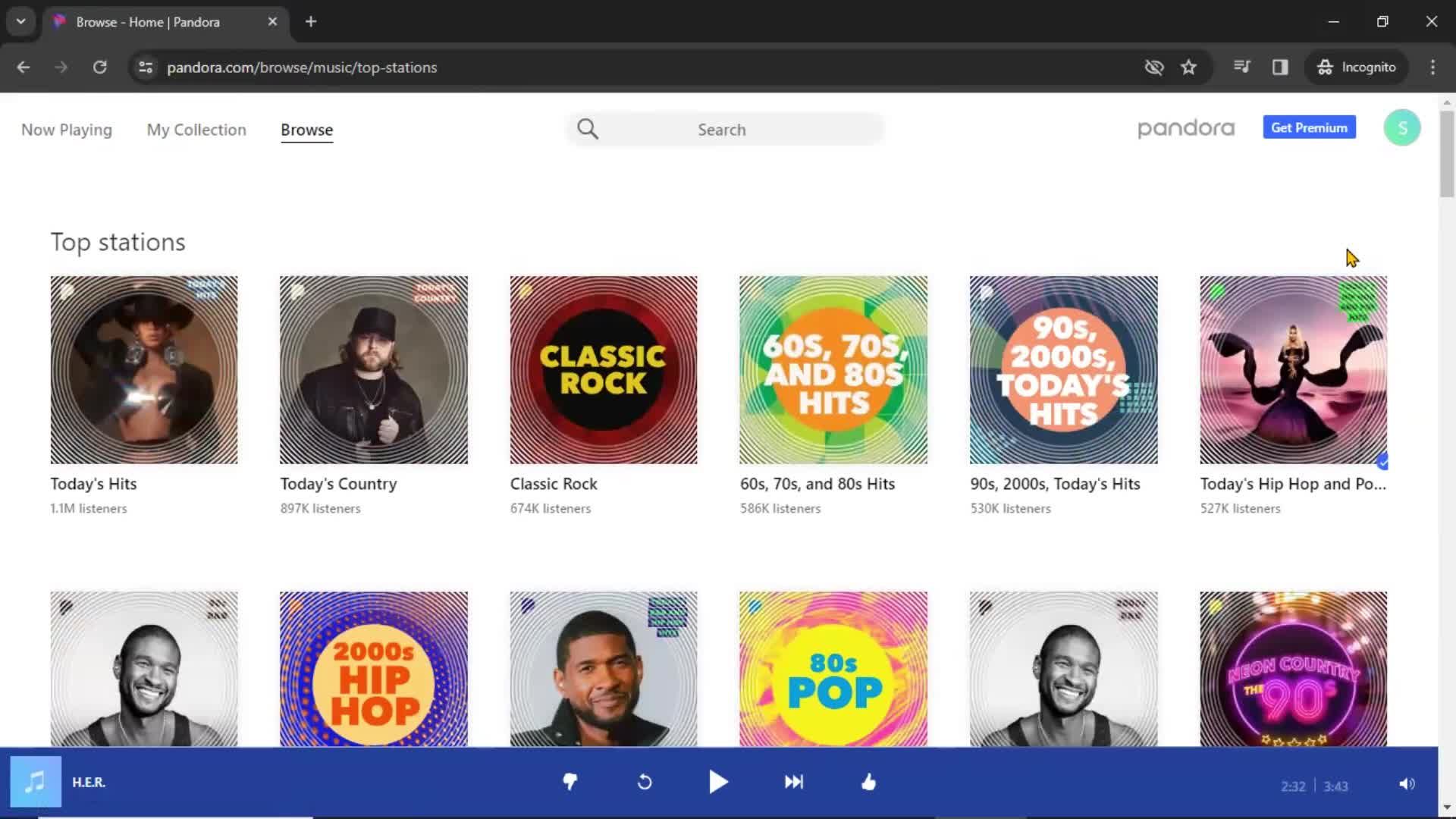
Task: Click the pandora logo
Action: coord(1186,128)
